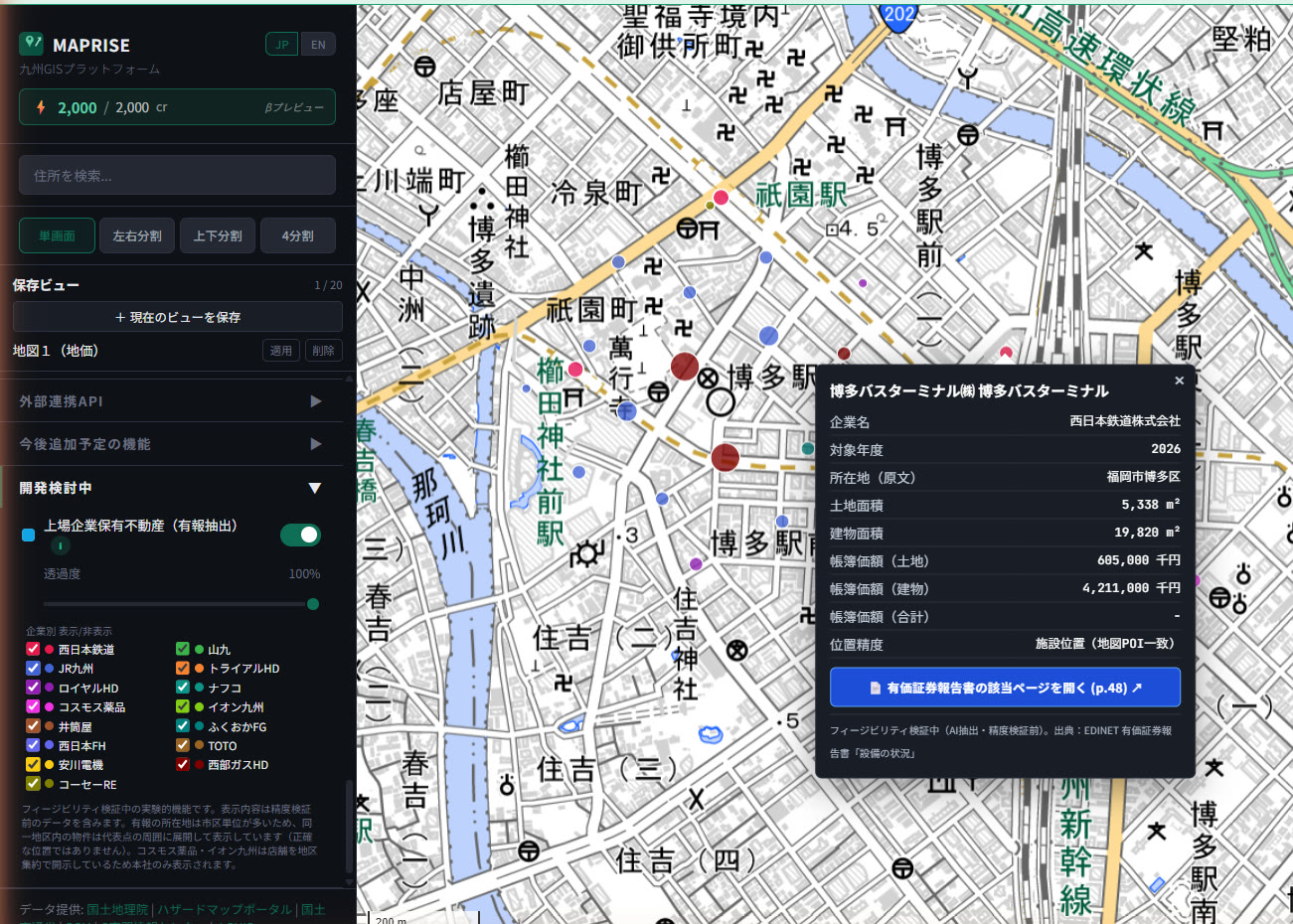Screen dimensions: 1293x924
Task: Open the 有価証券報告書 page p.48 button
Action: (x=1005, y=688)
